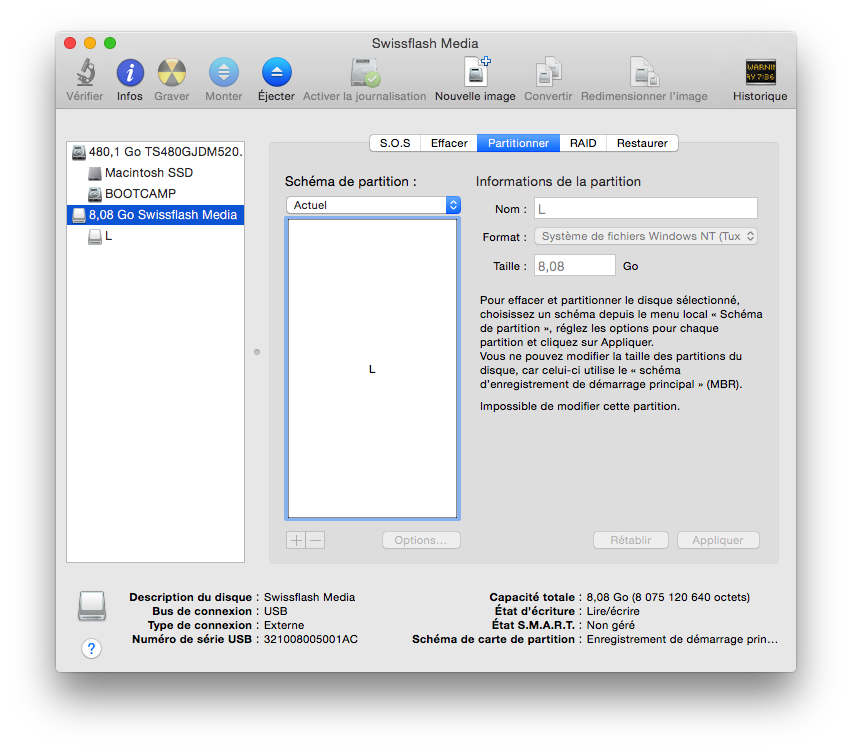Select the Macintosh SSD volume
This screenshot has width=852, height=752.
click(x=155, y=173)
